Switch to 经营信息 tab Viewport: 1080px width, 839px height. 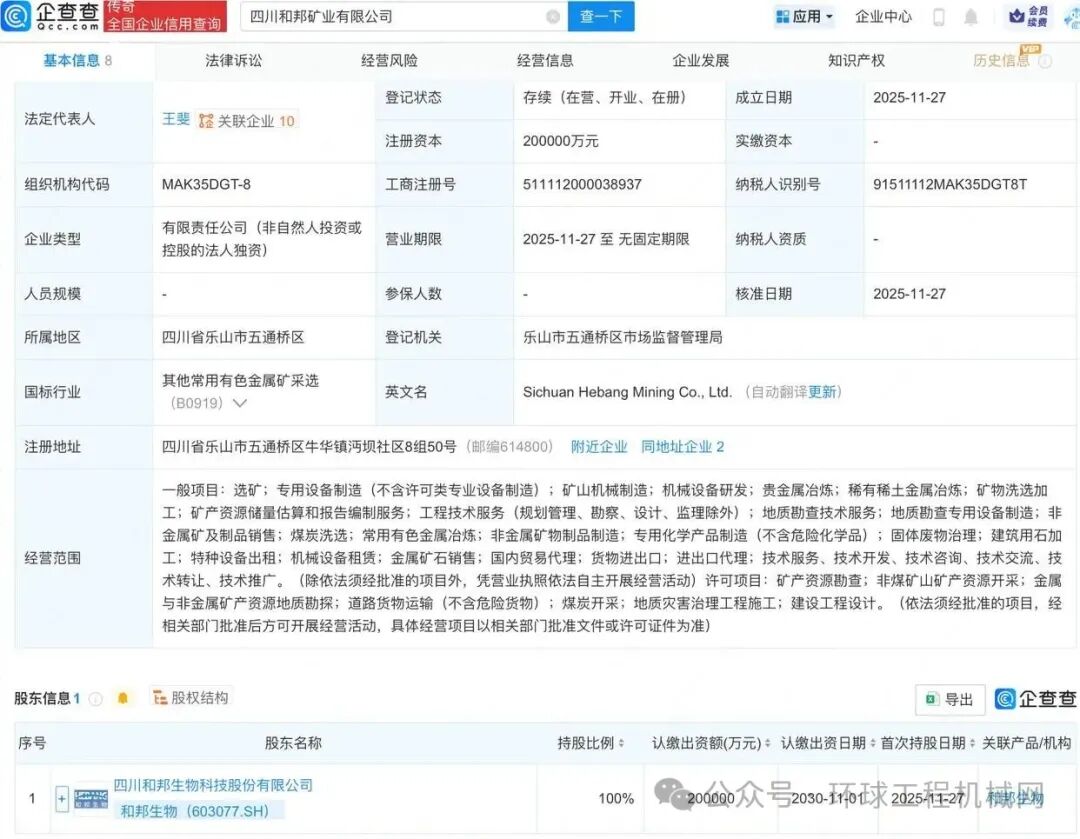tap(545, 61)
